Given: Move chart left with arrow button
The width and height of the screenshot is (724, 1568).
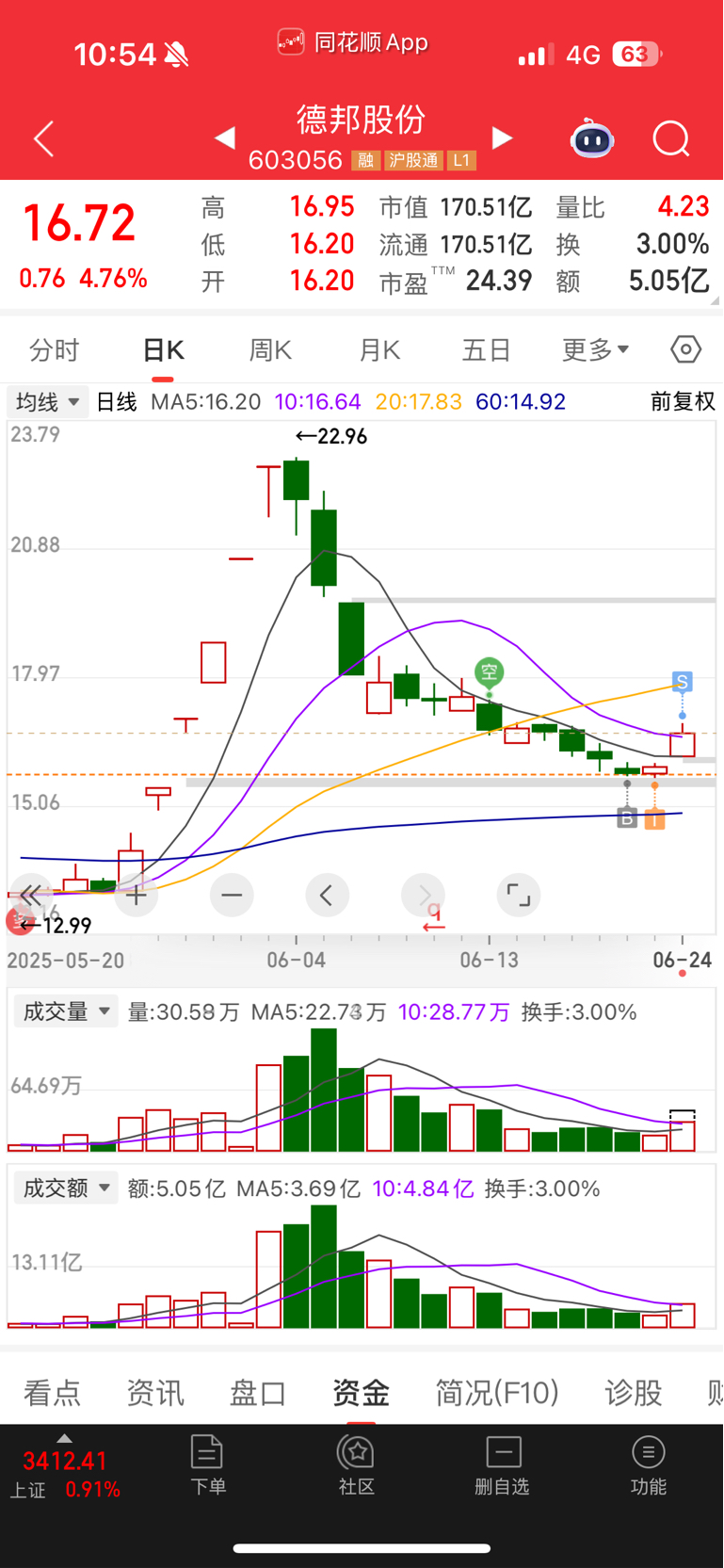Looking at the screenshot, I should [327, 896].
